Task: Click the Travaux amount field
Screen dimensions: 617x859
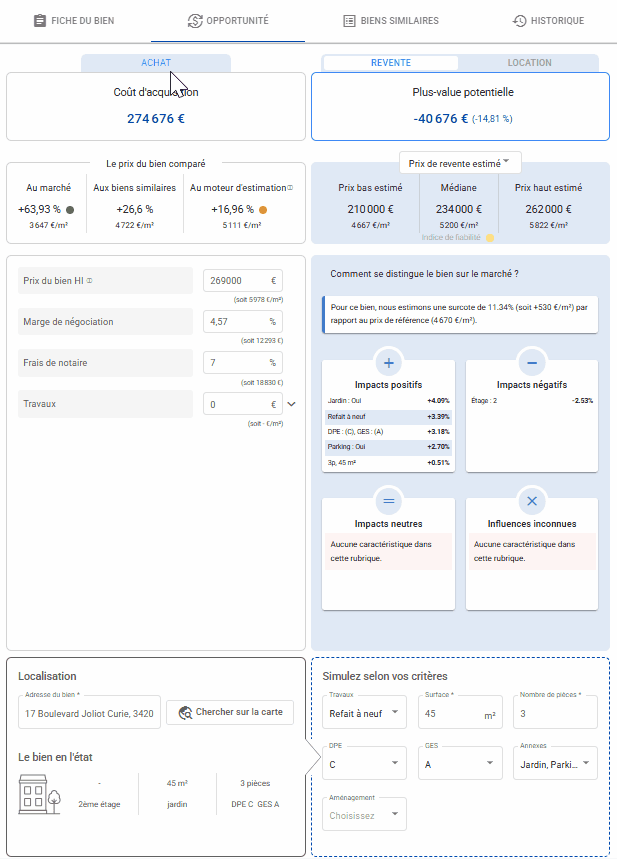Action: pos(243,404)
